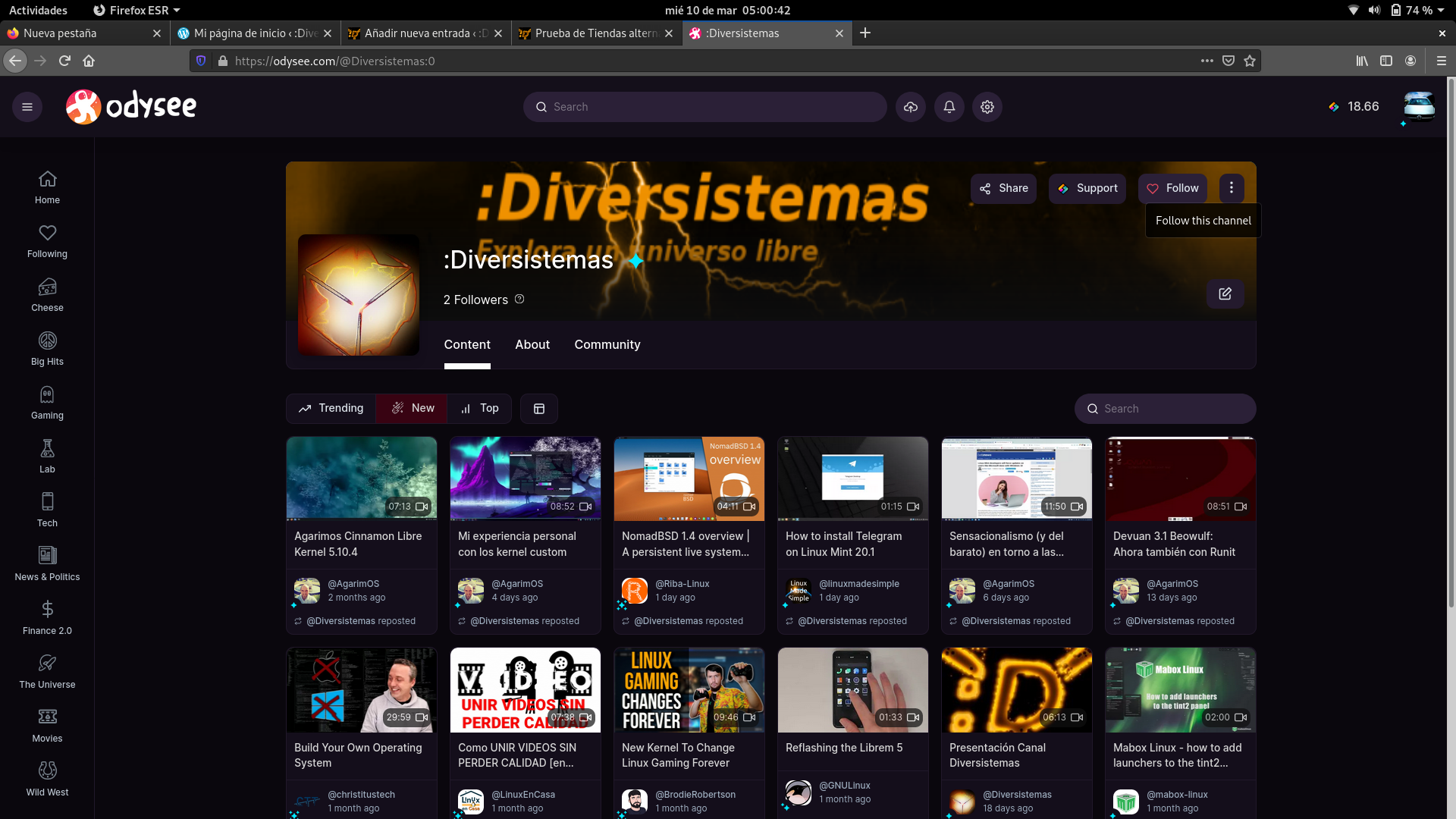The image size is (1456, 819).
Task: Open Firefox ESR application menu dropdown
Action: (136, 10)
